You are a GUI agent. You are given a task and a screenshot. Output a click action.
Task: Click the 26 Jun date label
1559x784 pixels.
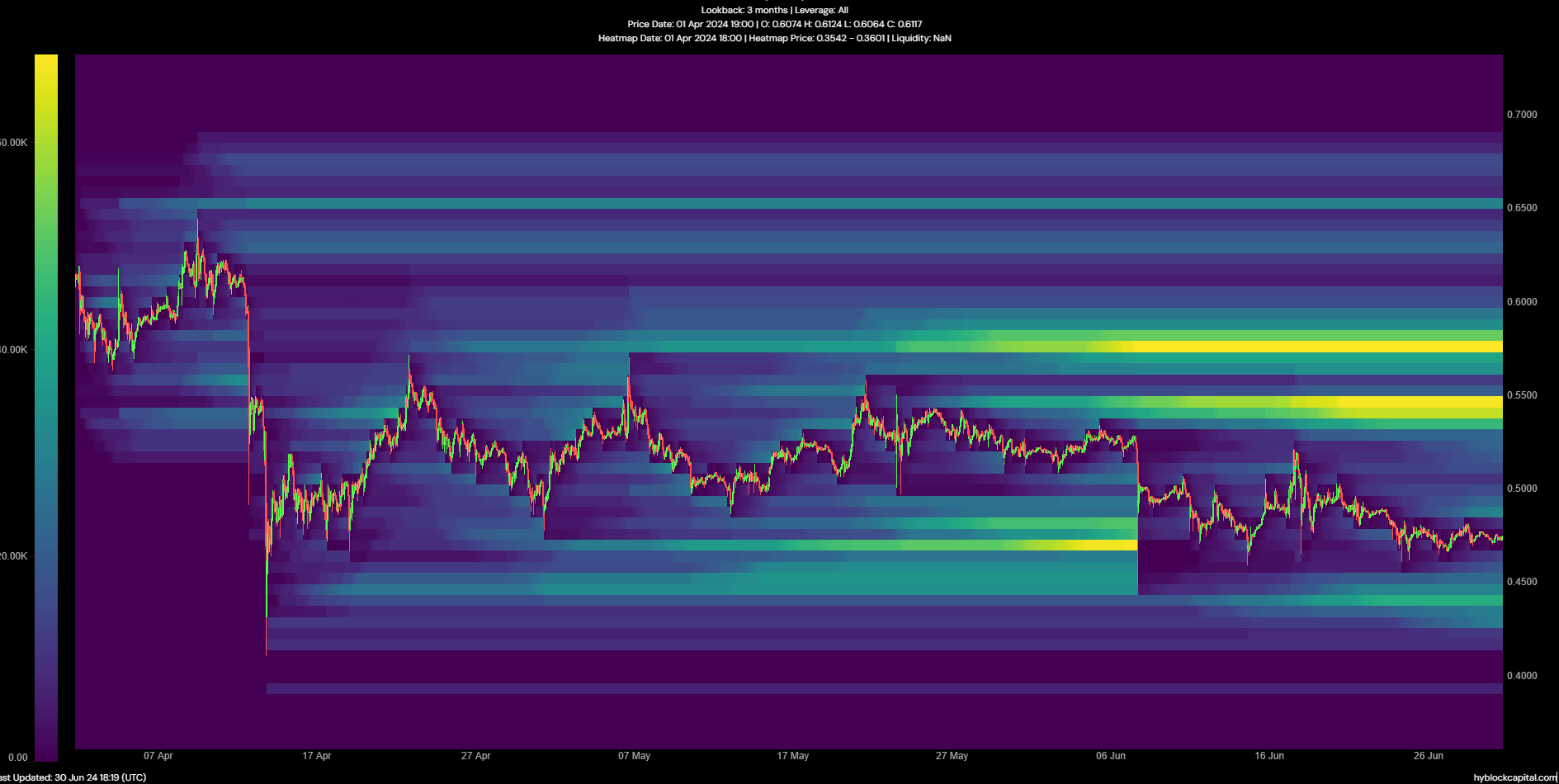click(x=1429, y=756)
